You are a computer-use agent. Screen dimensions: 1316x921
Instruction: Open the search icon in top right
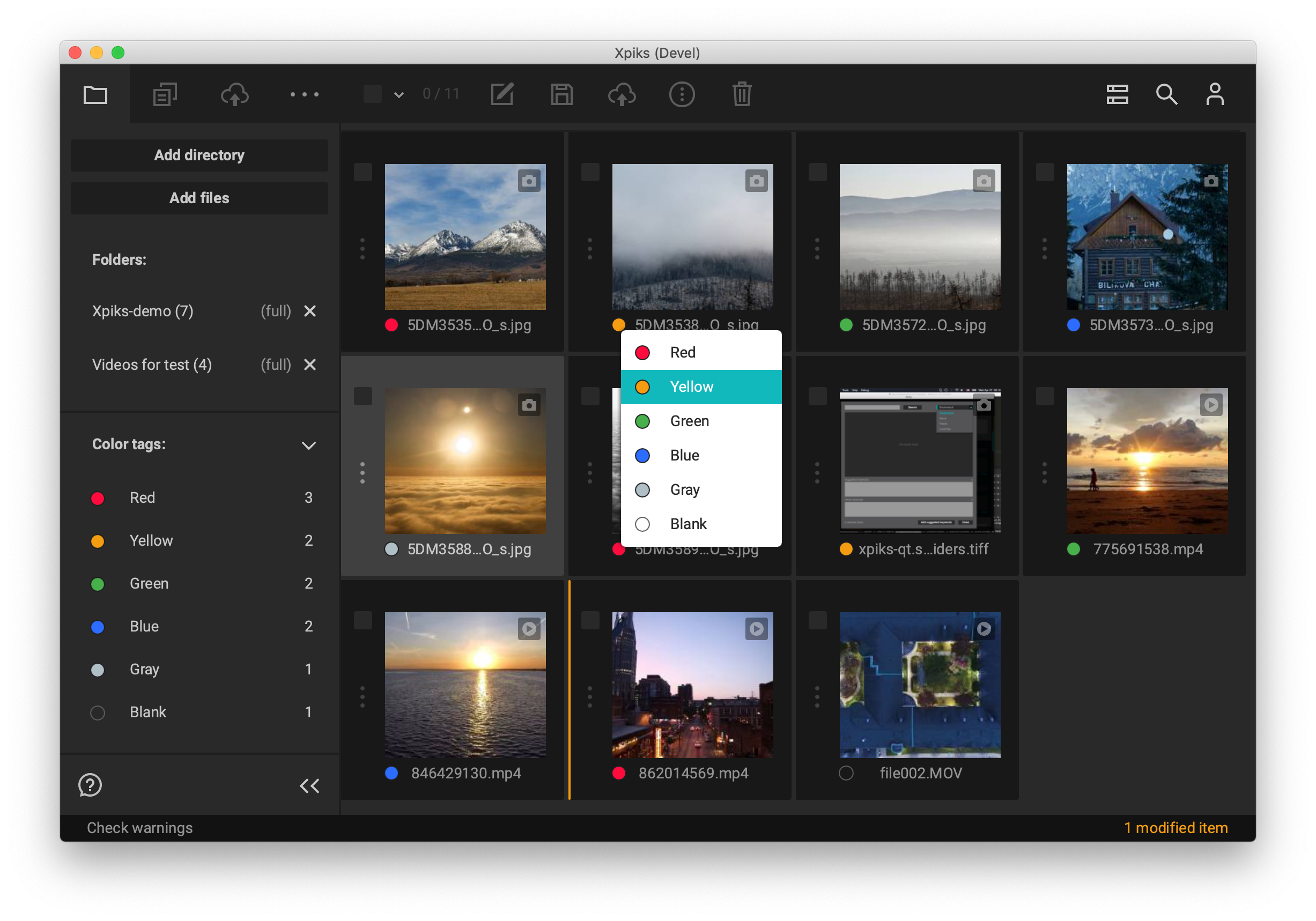tap(1166, 94)
